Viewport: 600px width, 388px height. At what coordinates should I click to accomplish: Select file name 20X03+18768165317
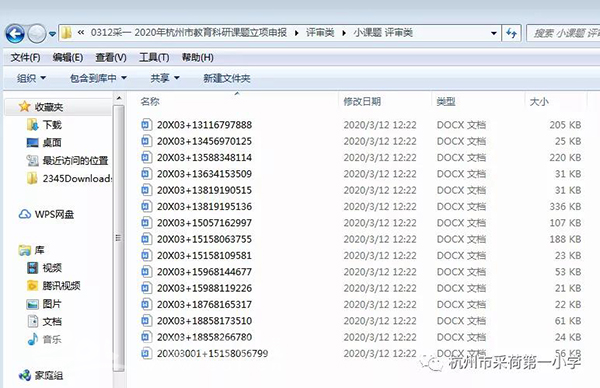pyautogui.click(x=204, y=305)
